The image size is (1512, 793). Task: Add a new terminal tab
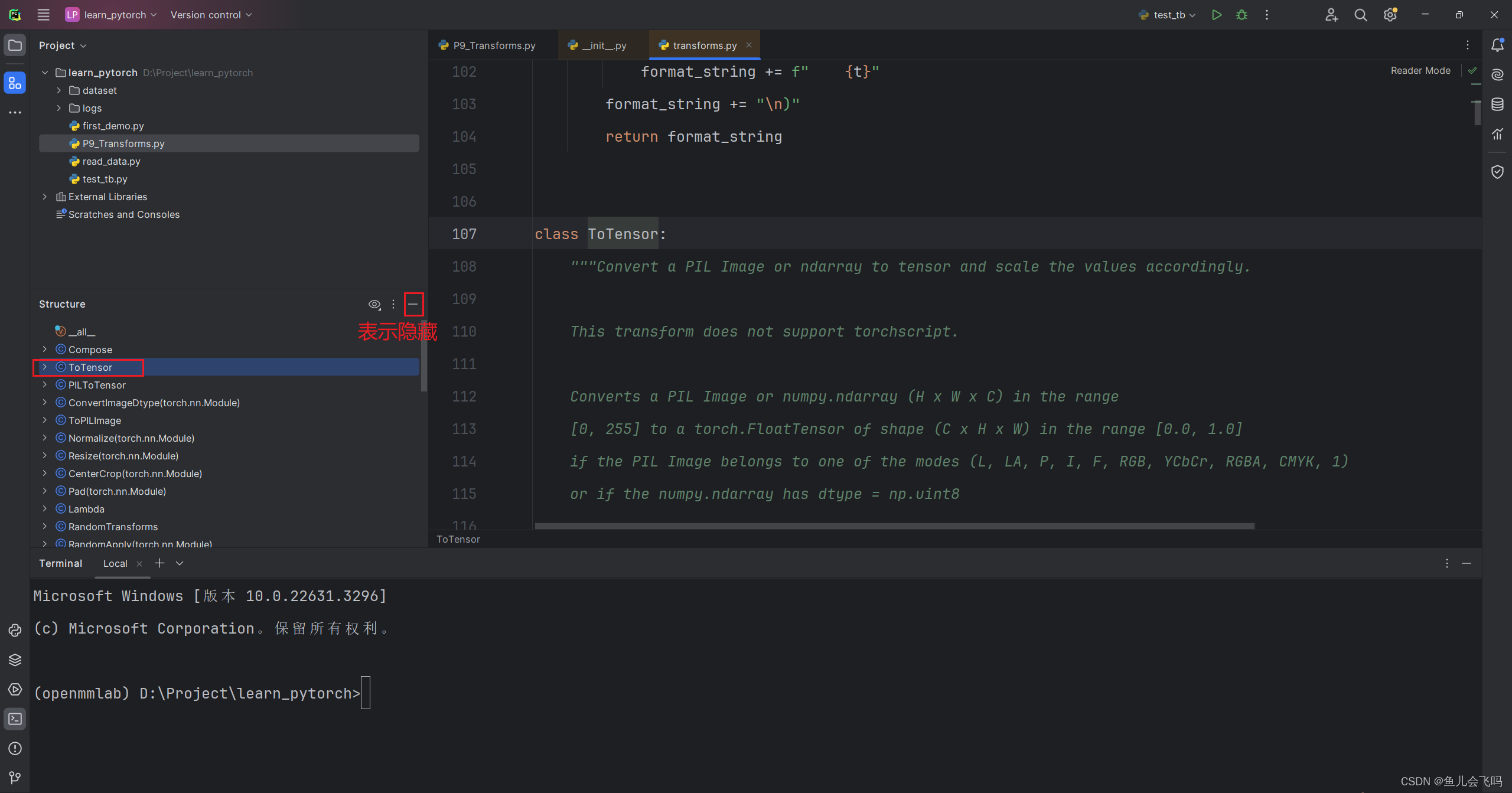pyautogui.click(x=159, y=563)
